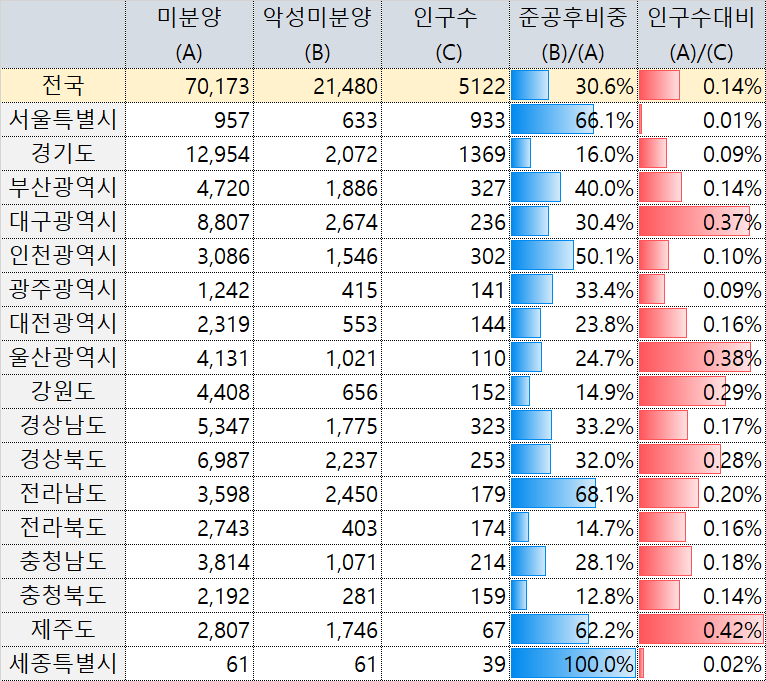Select the 1,071 cell for 충청남도
Image resolution: width=766 pixels, height=681 pixels.
318,561
